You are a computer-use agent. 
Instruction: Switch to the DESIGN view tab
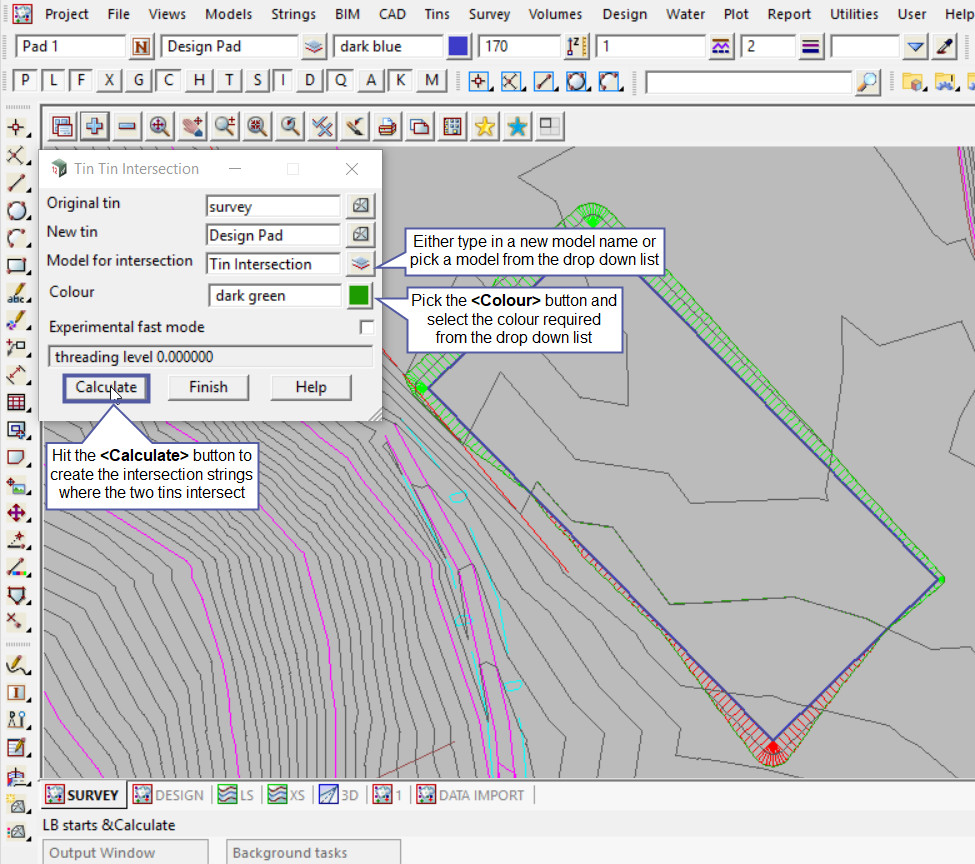pos(169,795)
